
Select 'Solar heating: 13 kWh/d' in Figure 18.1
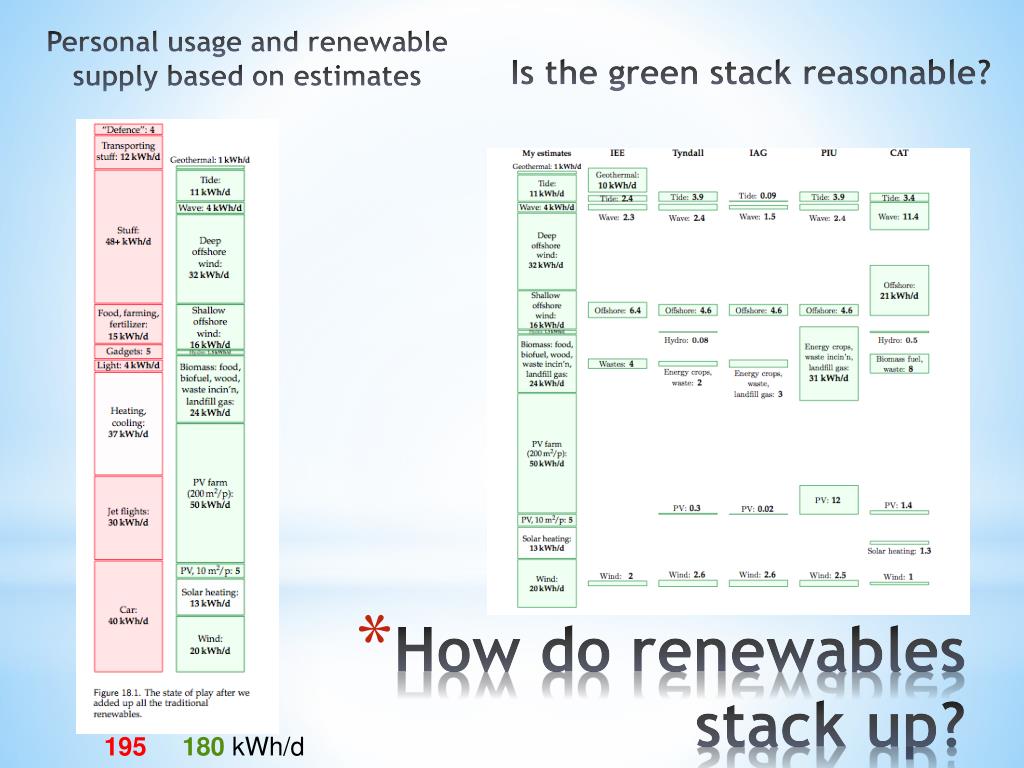(x=210, y=598)
